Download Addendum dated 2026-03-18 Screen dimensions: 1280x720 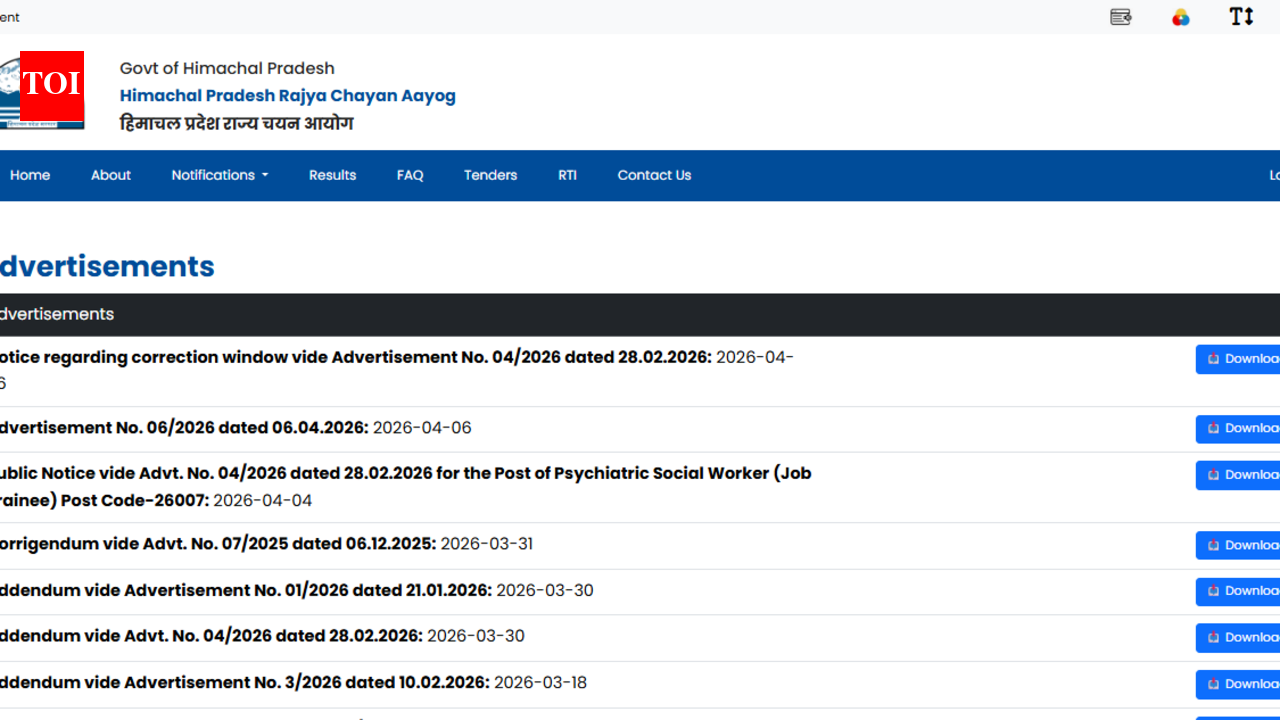(x=1240, y=684)
